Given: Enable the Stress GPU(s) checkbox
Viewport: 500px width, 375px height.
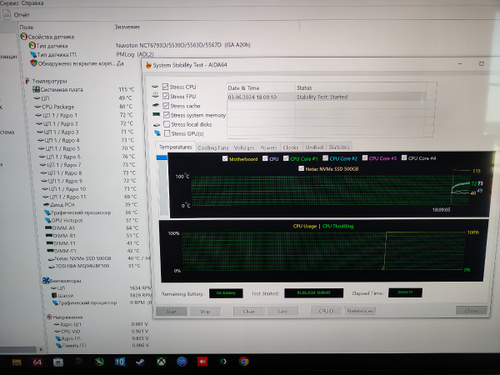Looking at the screenshot, I should (x=167, y=133).
